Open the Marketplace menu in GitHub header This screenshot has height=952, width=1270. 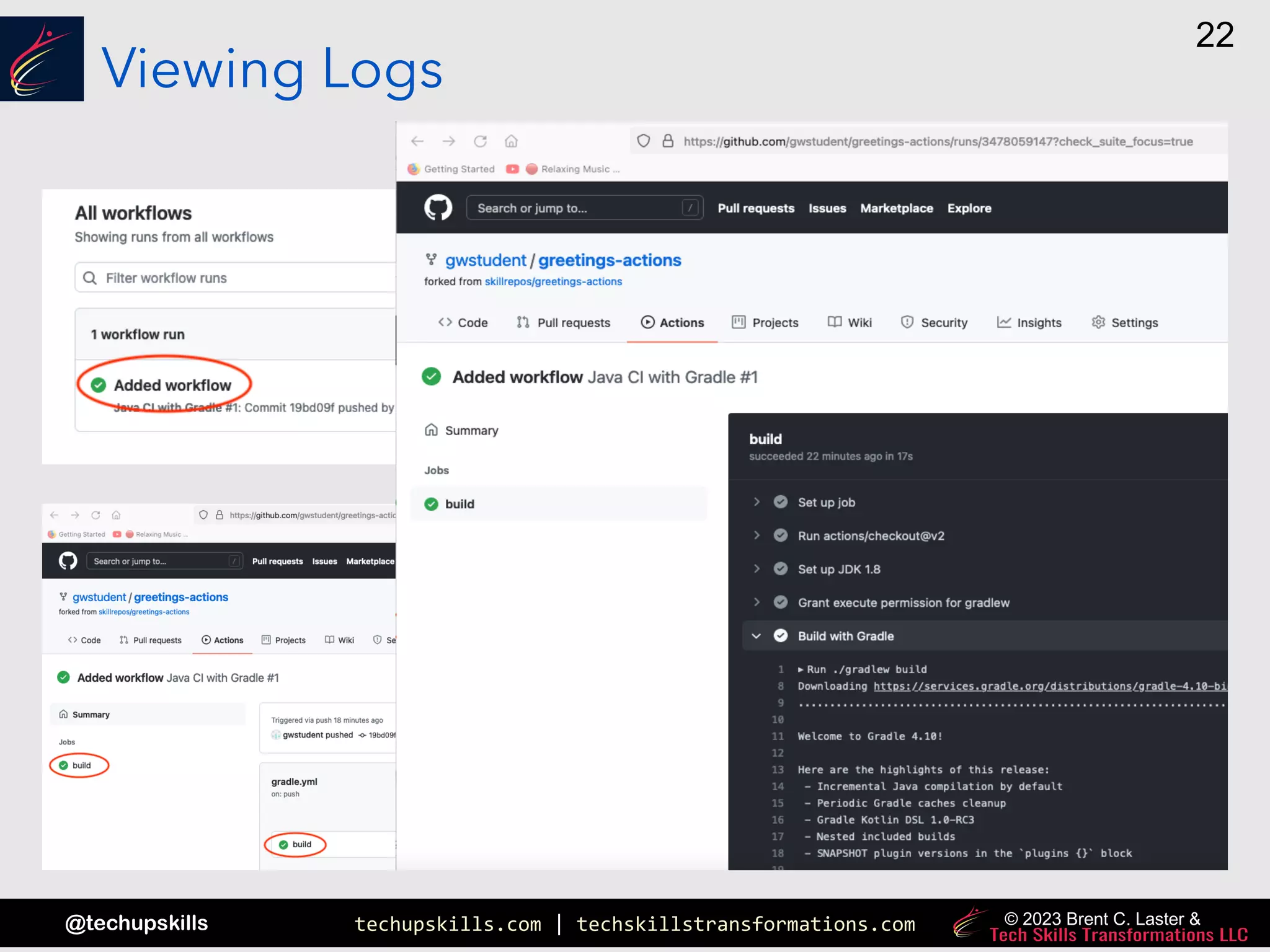tap(896, 208)
